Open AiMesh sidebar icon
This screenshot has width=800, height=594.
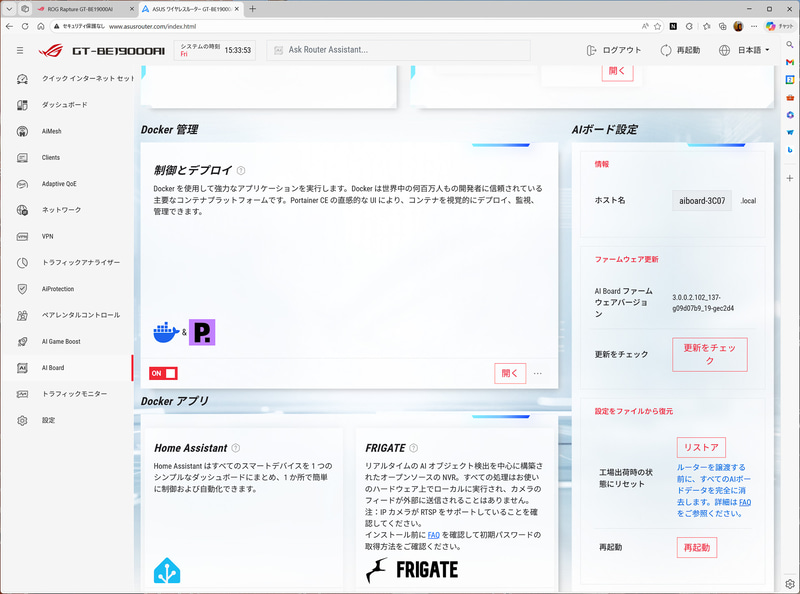point(22,131)
